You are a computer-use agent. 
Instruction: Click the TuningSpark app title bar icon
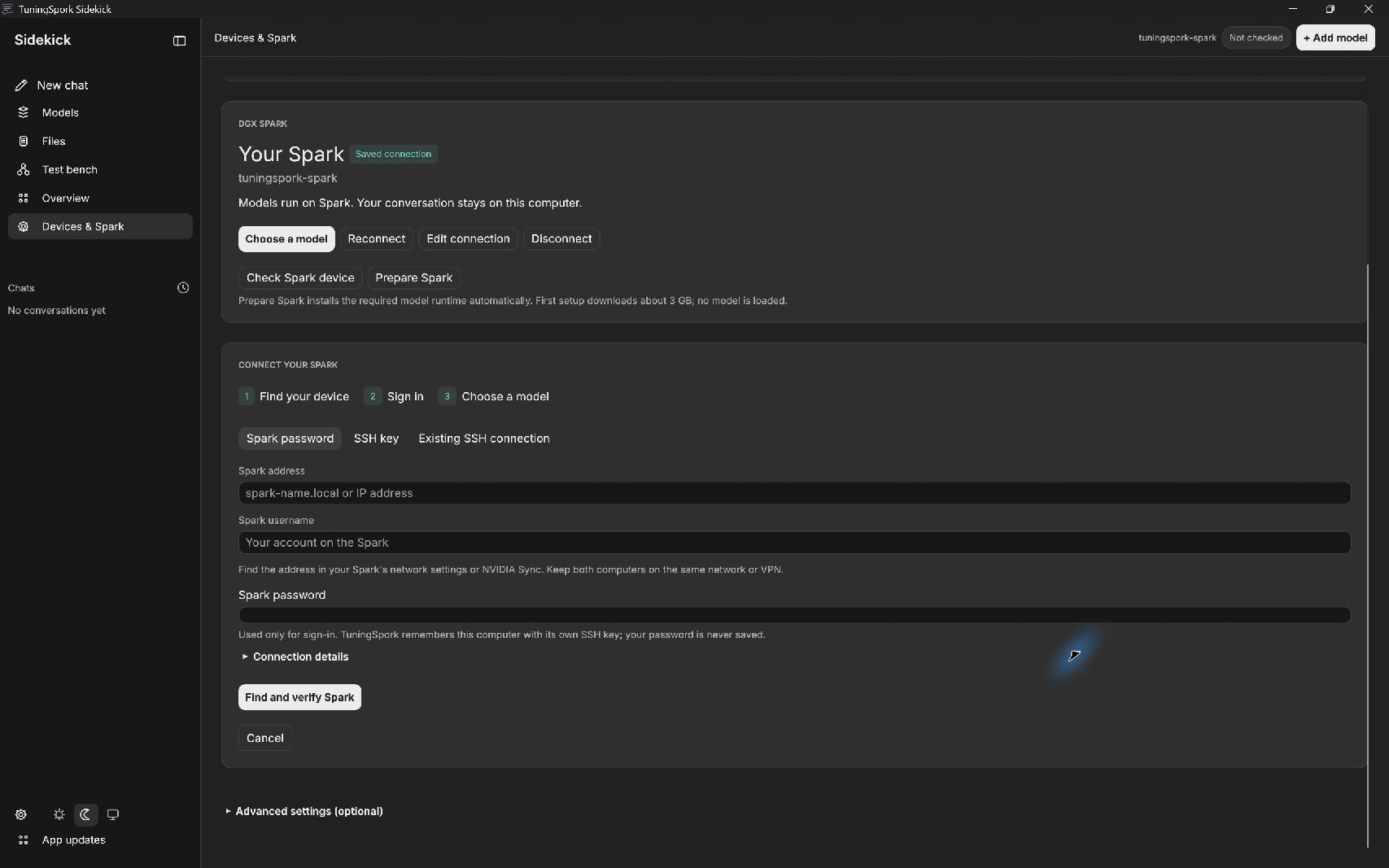[7, 9]
